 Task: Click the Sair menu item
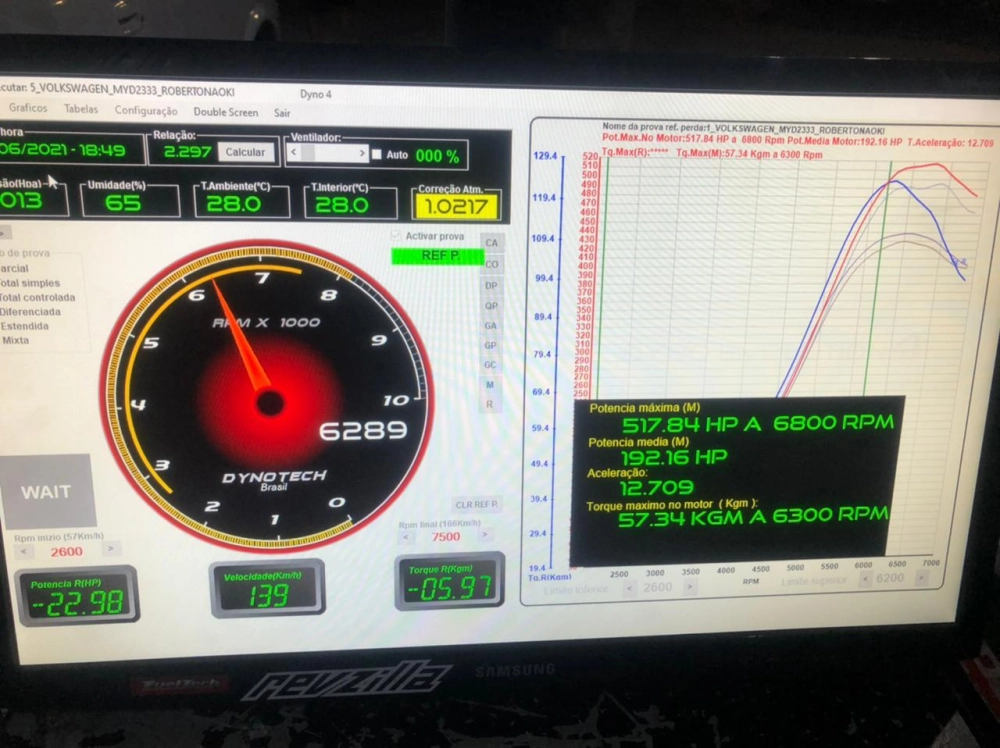(x=282, y=113)
